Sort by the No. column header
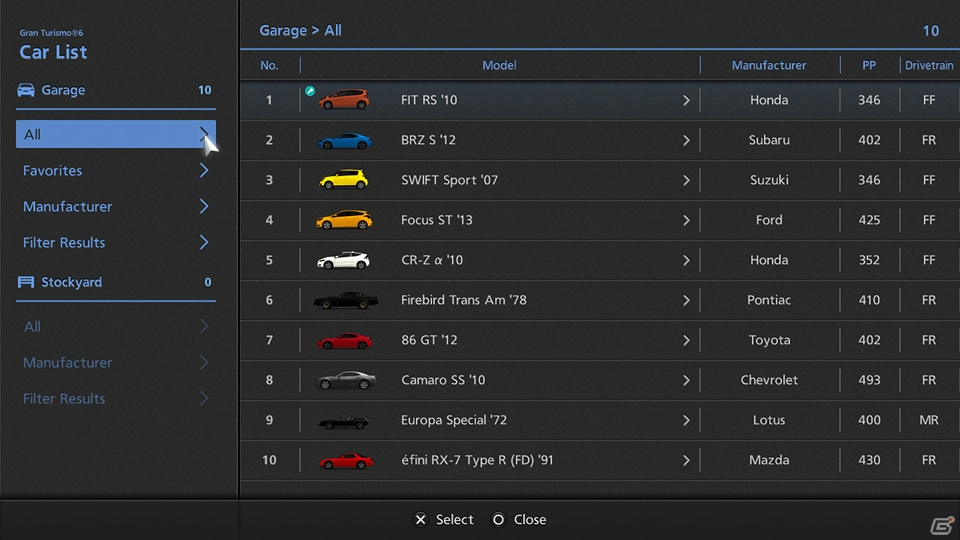The height and width of the screenshot is (540, 960). 269,65
